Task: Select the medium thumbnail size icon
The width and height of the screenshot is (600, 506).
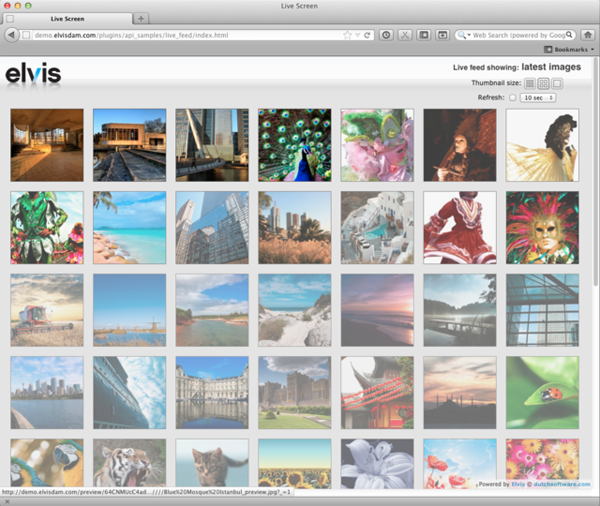Action: tap(544, 83)
